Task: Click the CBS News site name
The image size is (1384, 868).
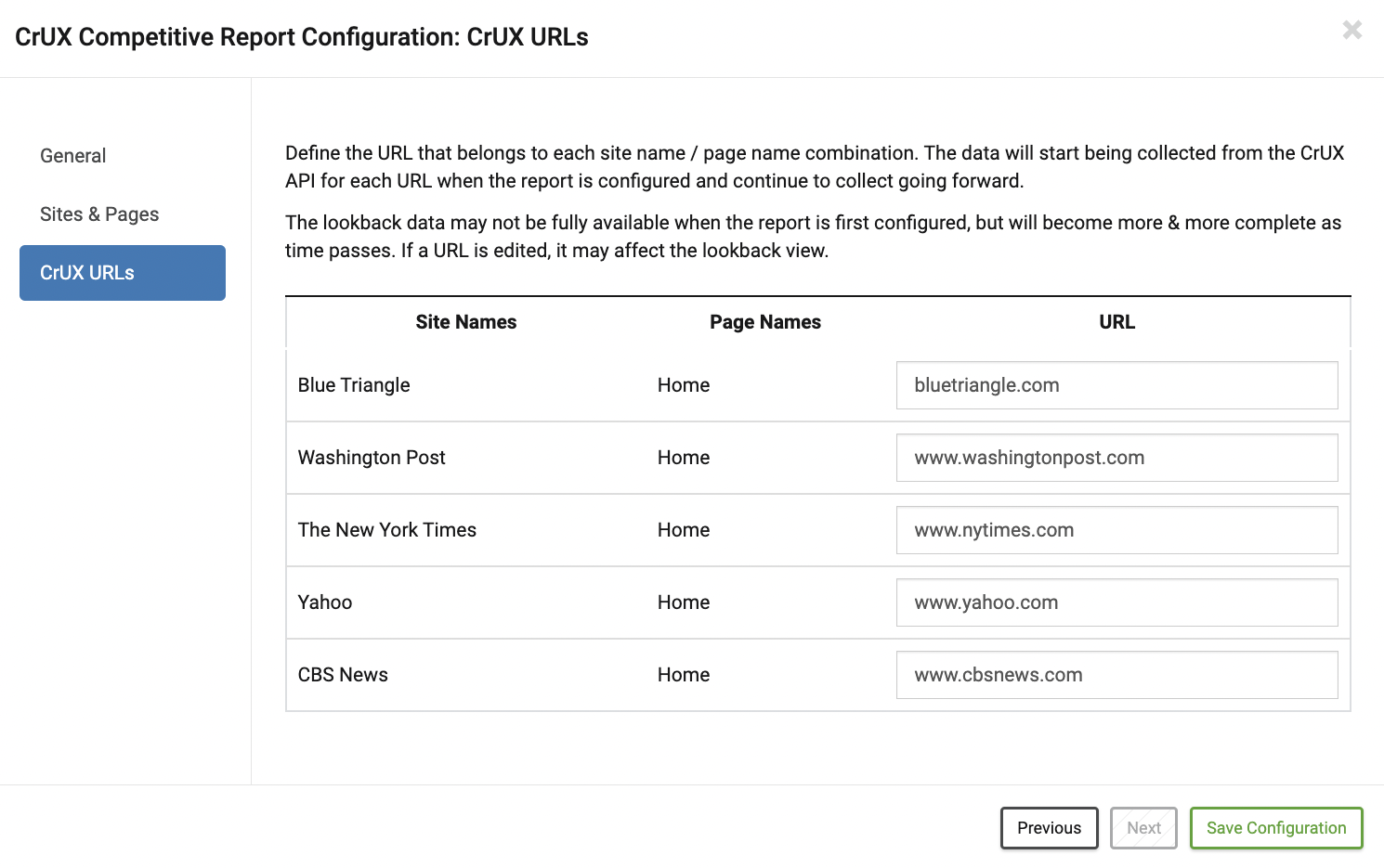Action: click(343, 675)
